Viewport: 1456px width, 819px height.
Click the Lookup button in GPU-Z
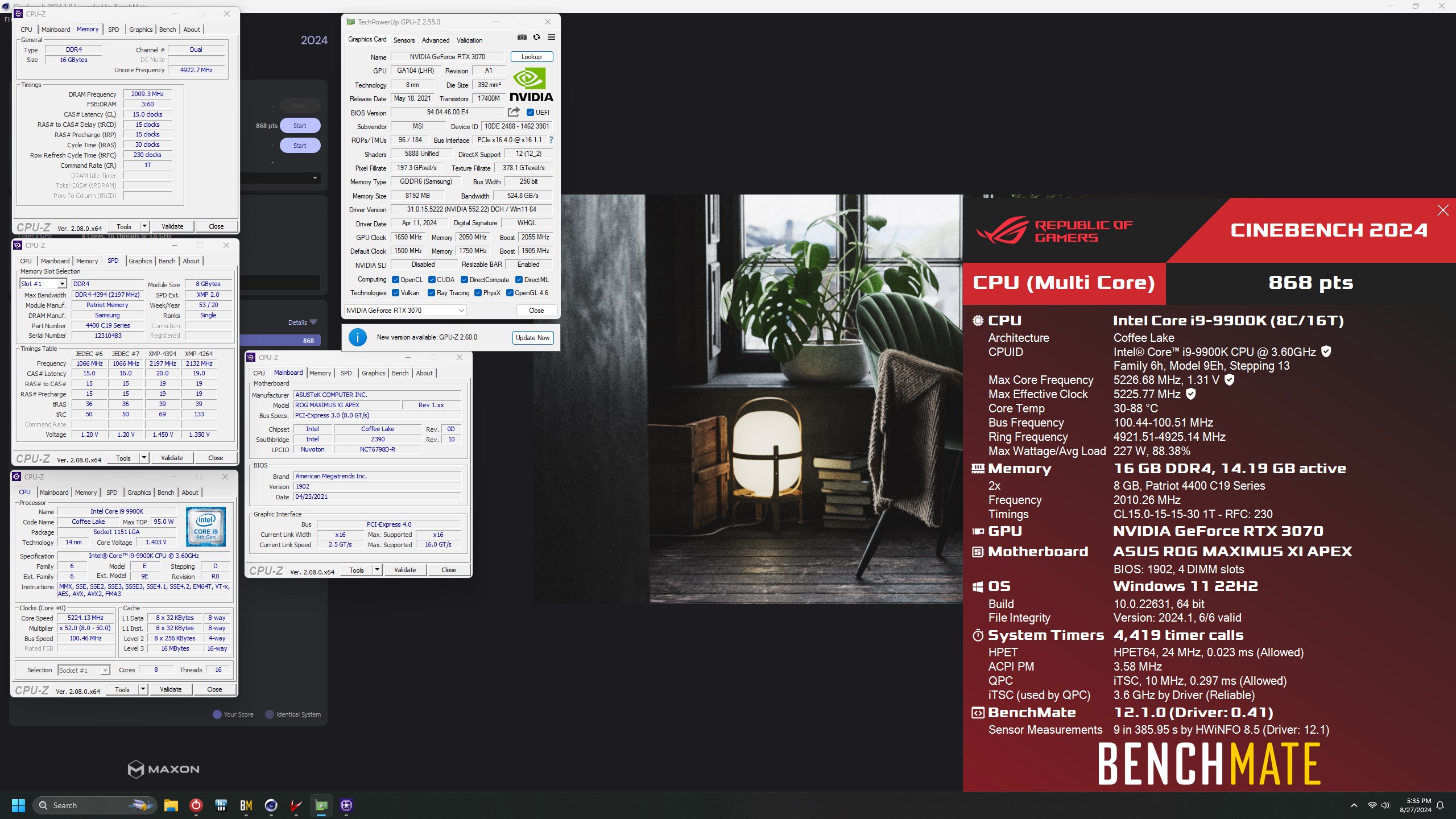(x=531, y=57)
